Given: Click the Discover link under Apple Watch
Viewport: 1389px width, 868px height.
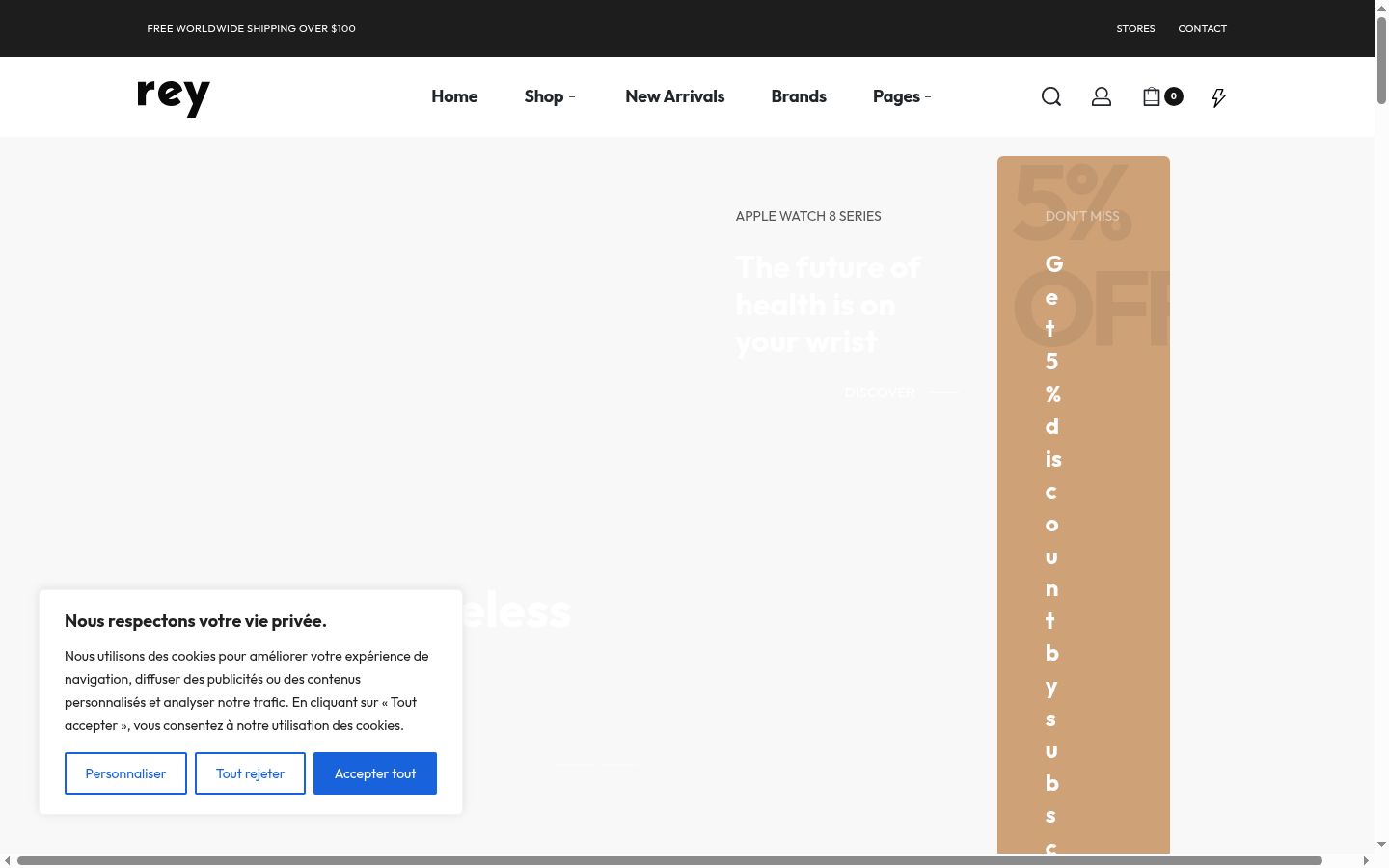Looking at the screenshot, I should (x=900, y=393).
